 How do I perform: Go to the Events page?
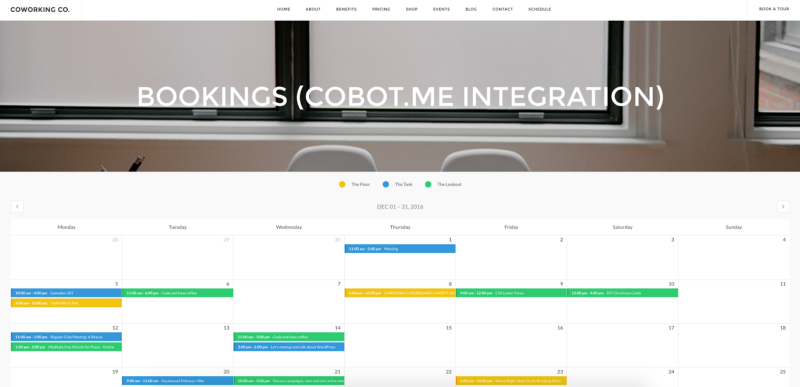[x=441, y=9]
